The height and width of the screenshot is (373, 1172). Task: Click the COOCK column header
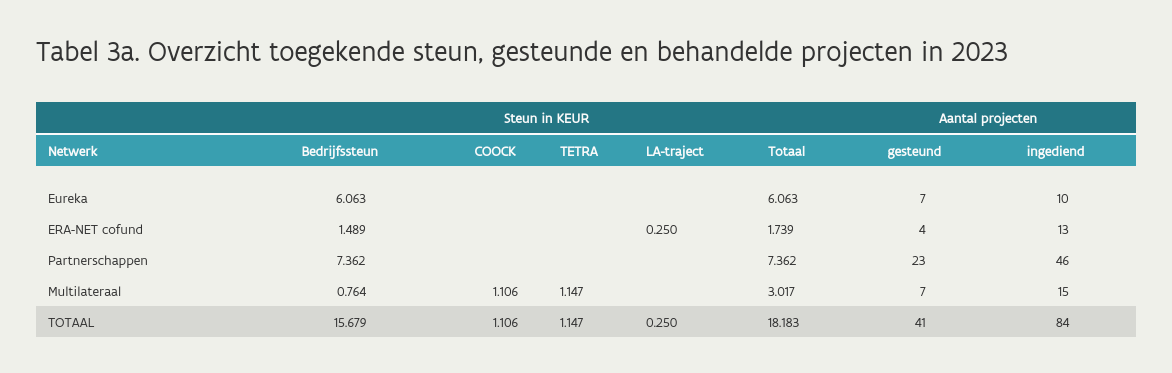pos(495,151)
